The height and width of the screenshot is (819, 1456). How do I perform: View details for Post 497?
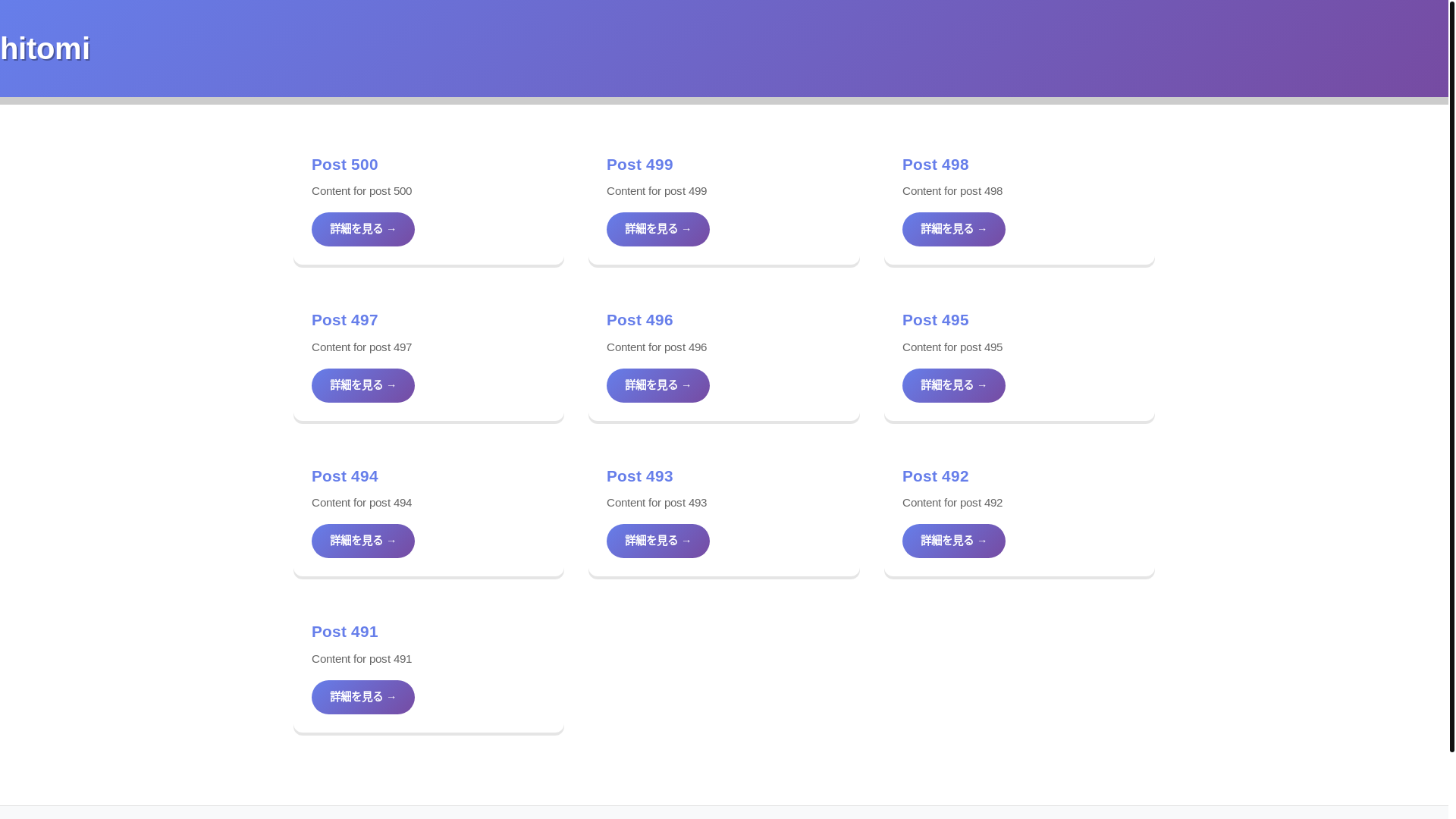coord(362,385)
